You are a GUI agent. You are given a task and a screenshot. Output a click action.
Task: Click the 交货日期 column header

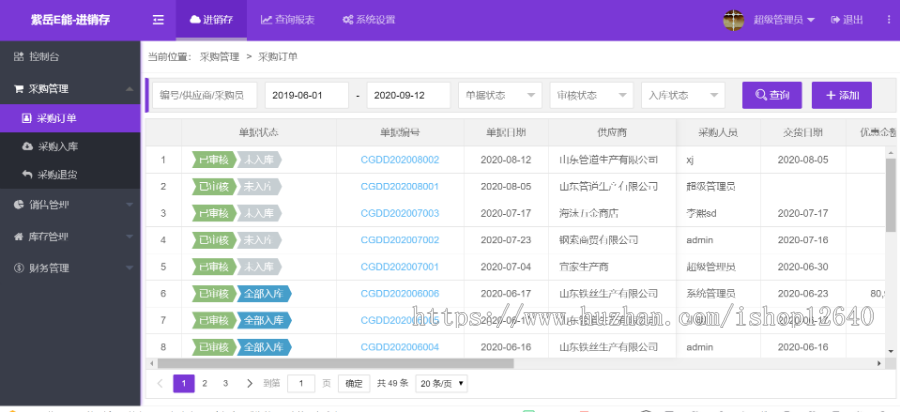pos(803,133)
